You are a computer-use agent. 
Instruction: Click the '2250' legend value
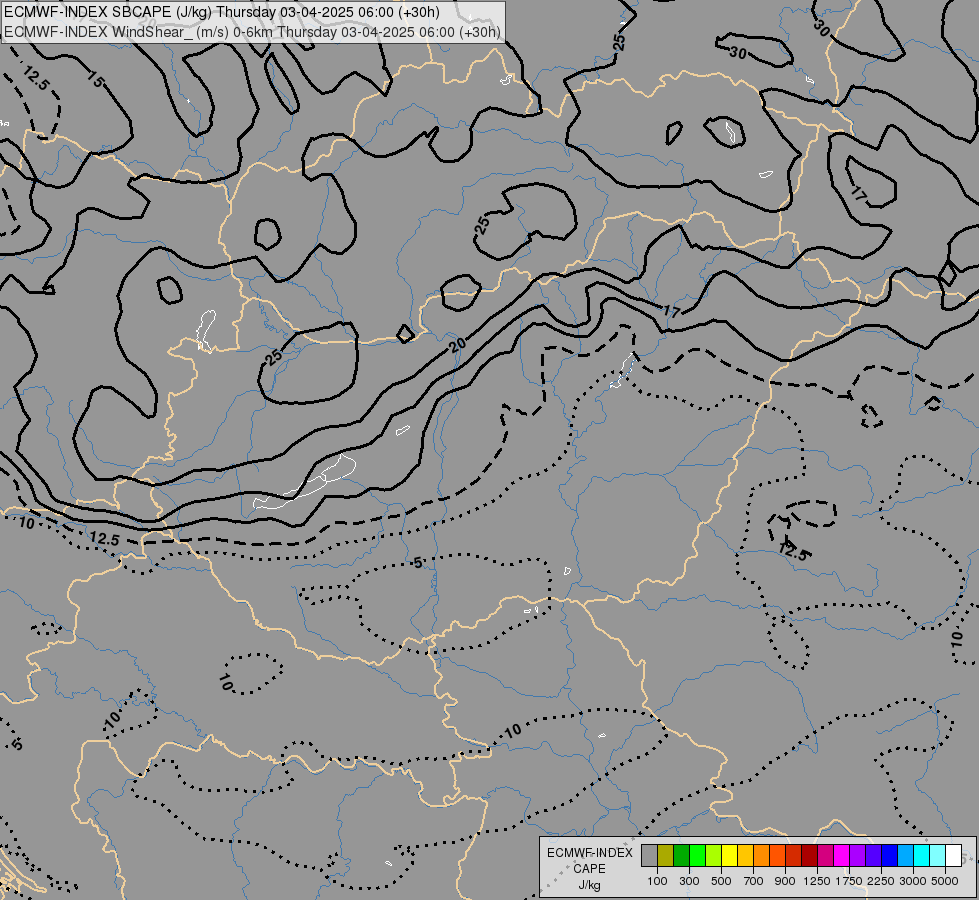coord(881,881)
